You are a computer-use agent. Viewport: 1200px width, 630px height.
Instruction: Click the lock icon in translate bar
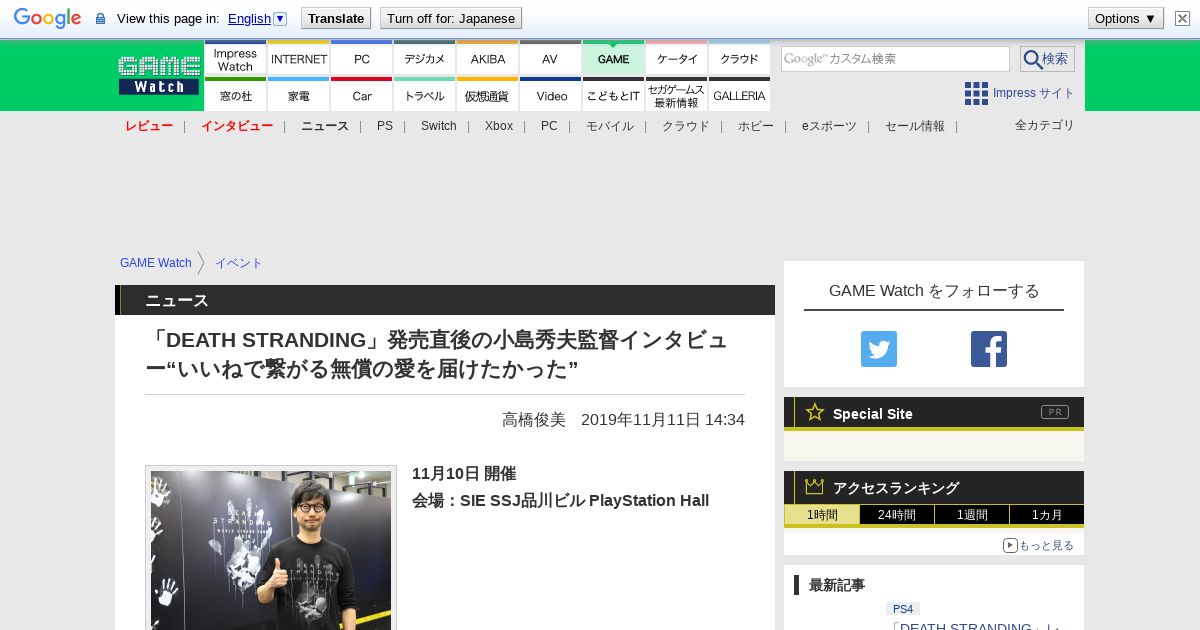pos(100,19)
